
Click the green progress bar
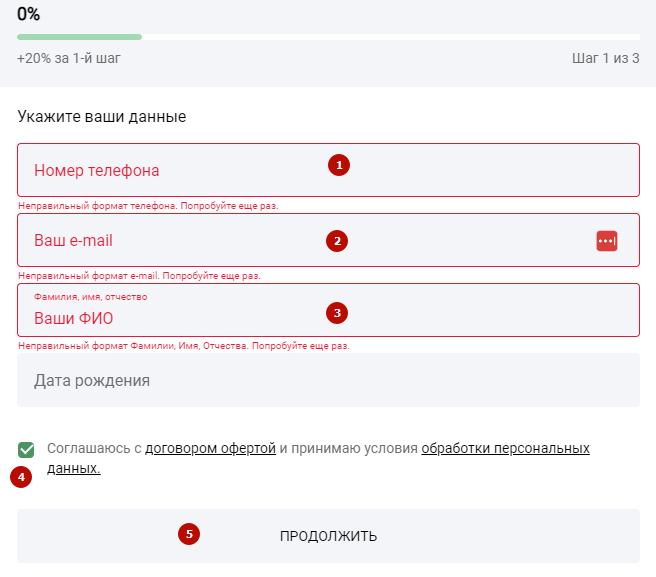point(79,37)
